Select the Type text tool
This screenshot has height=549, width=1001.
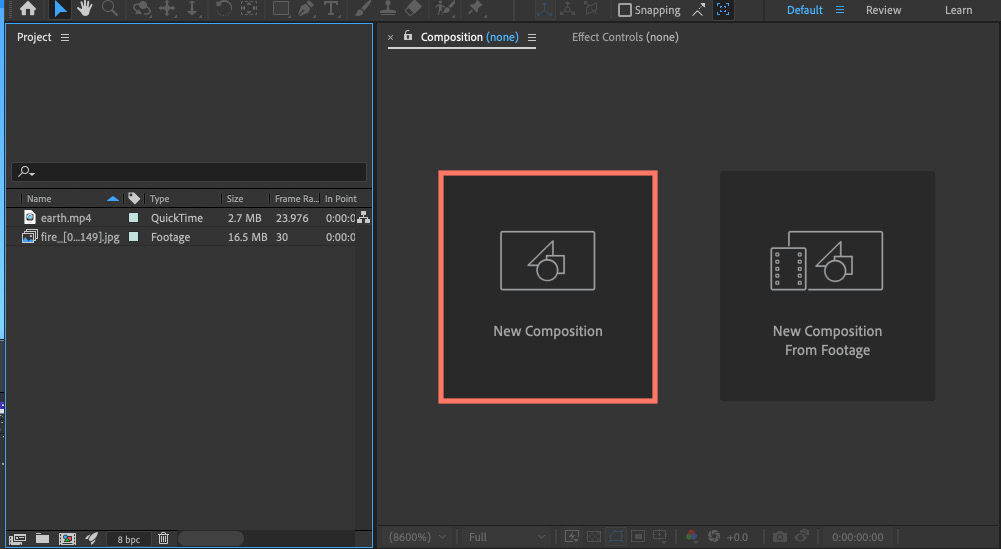pos(331,9)
